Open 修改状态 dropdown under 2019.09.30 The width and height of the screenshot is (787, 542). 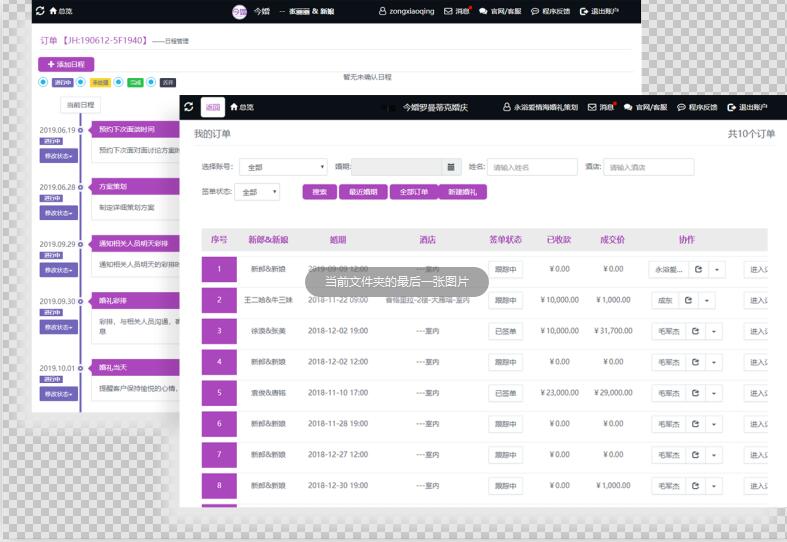(x=59, y=327)
